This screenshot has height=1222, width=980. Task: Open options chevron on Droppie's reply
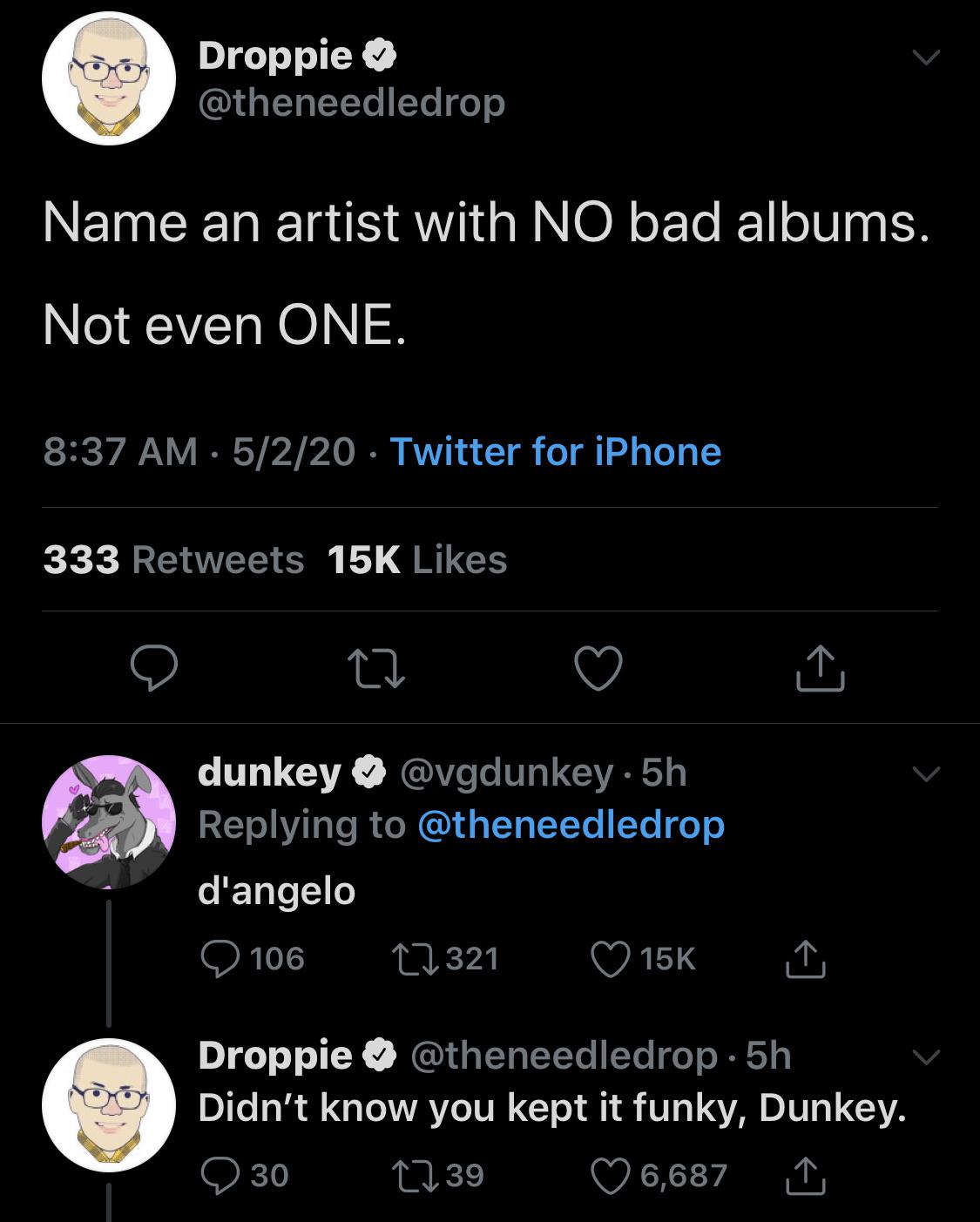[925, 1057]
